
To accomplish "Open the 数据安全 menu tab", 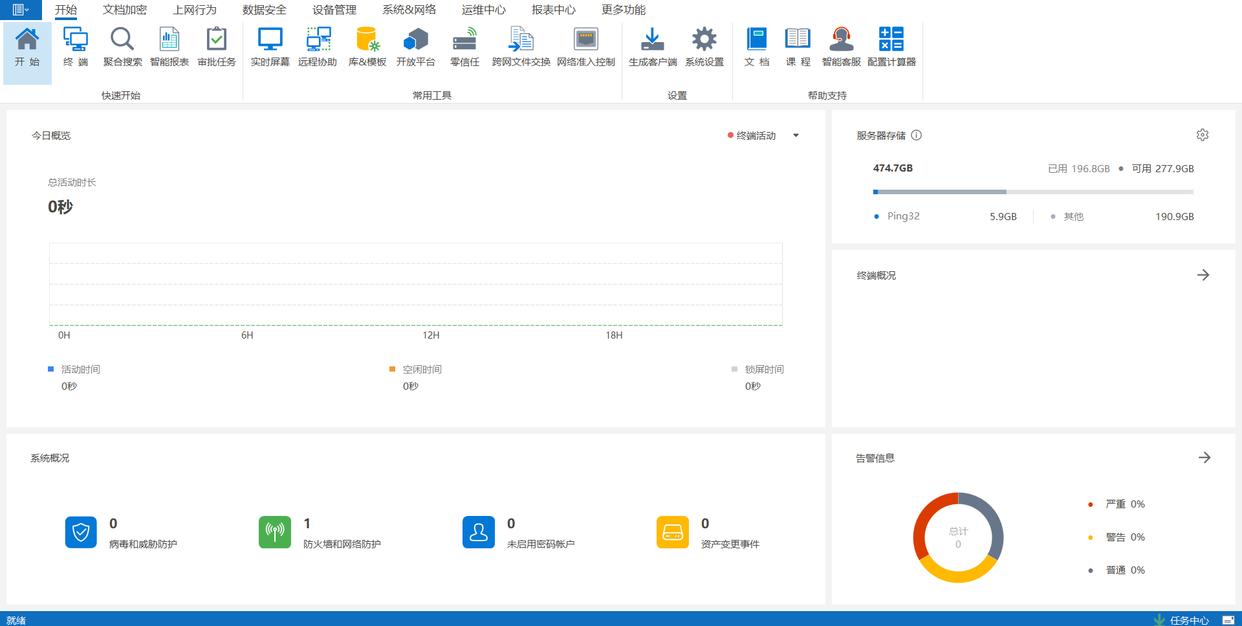I will pyautogui.click(x=264, y=10).
